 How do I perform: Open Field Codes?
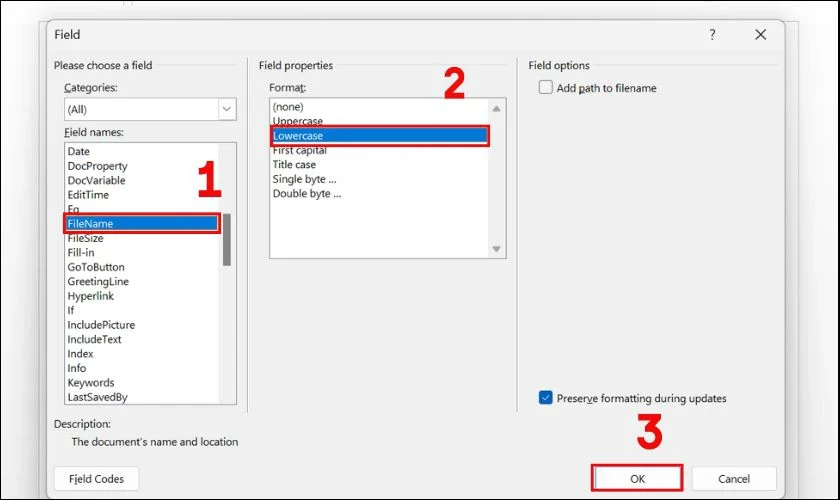click(96, 478)
